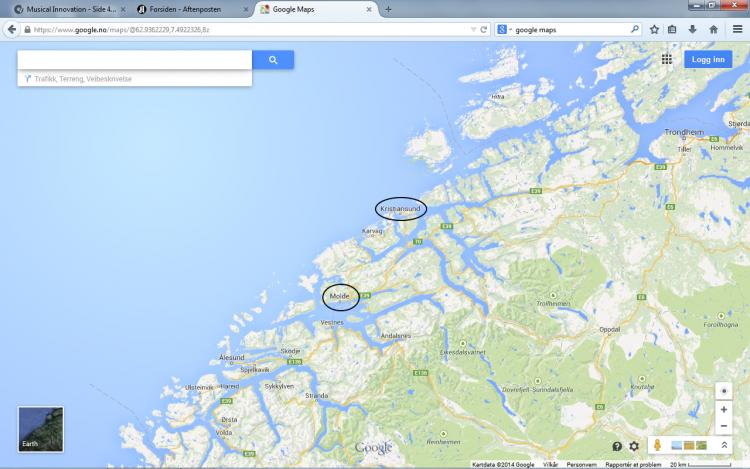Click Molde label on map
The image size is (750, 469).
click(340, 296)
